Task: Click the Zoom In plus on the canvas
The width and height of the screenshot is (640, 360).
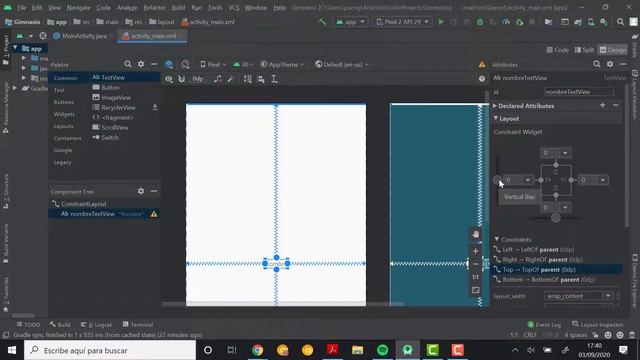Action: pos(476,251)
